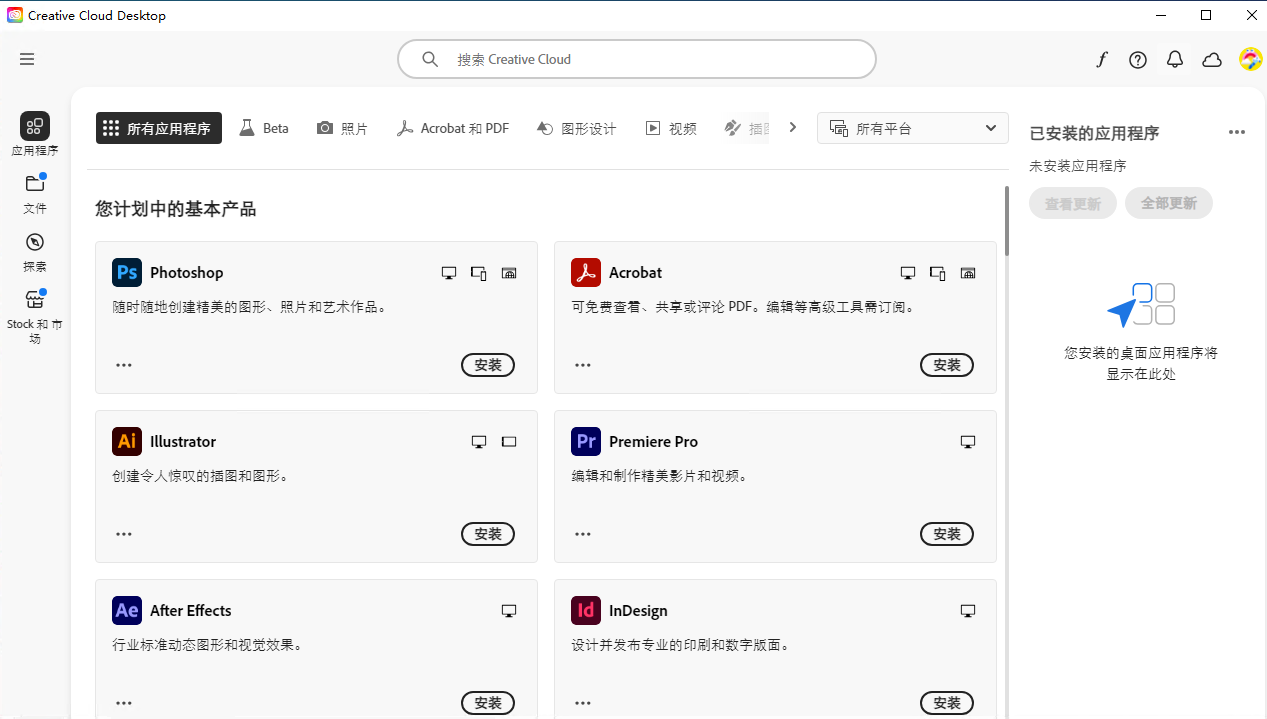Switch to the 视频 tab
The width and height of the screenshot is (1267, 719).
pyautogui.click(x=671, y=128)
